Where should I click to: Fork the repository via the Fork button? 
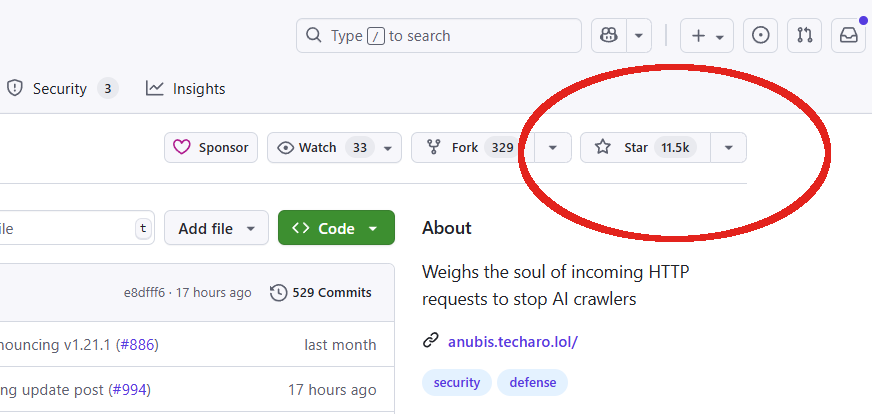pos(473,147)
